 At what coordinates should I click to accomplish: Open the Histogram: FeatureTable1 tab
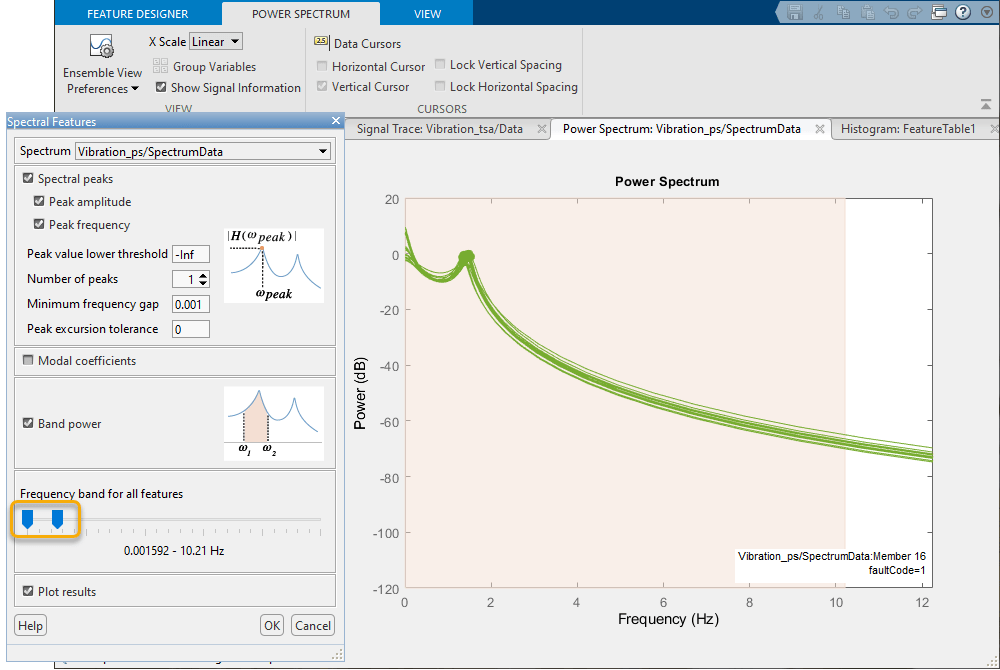908,129
